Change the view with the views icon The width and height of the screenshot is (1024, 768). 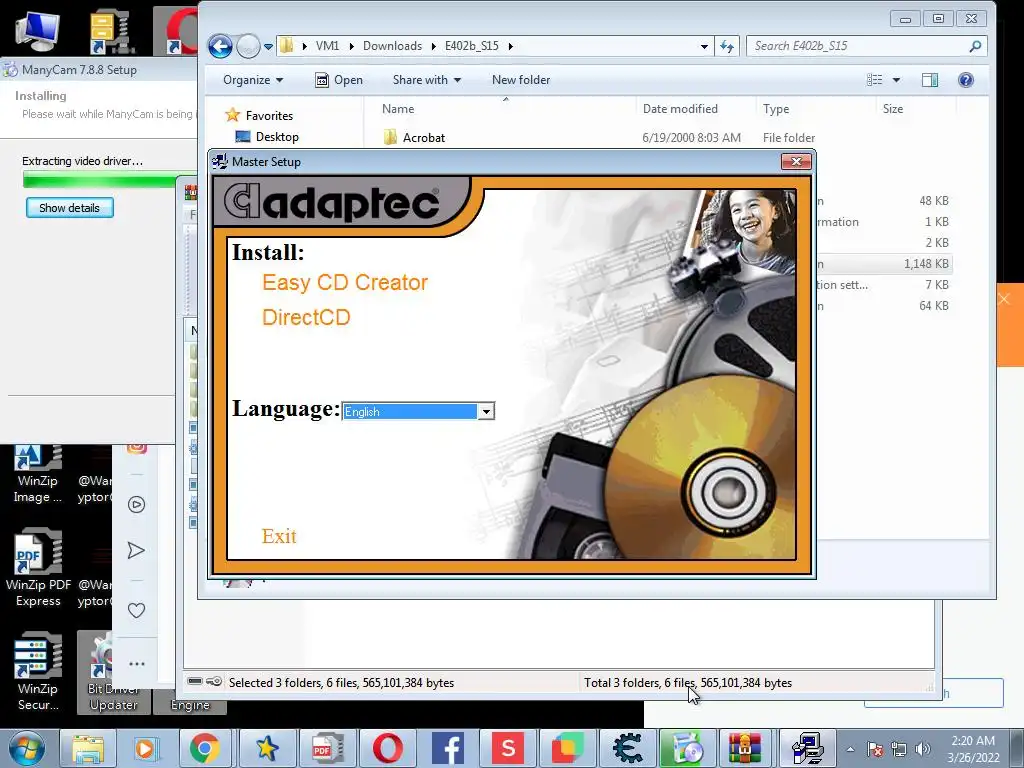pyautogui.click(x=874, y=80)
